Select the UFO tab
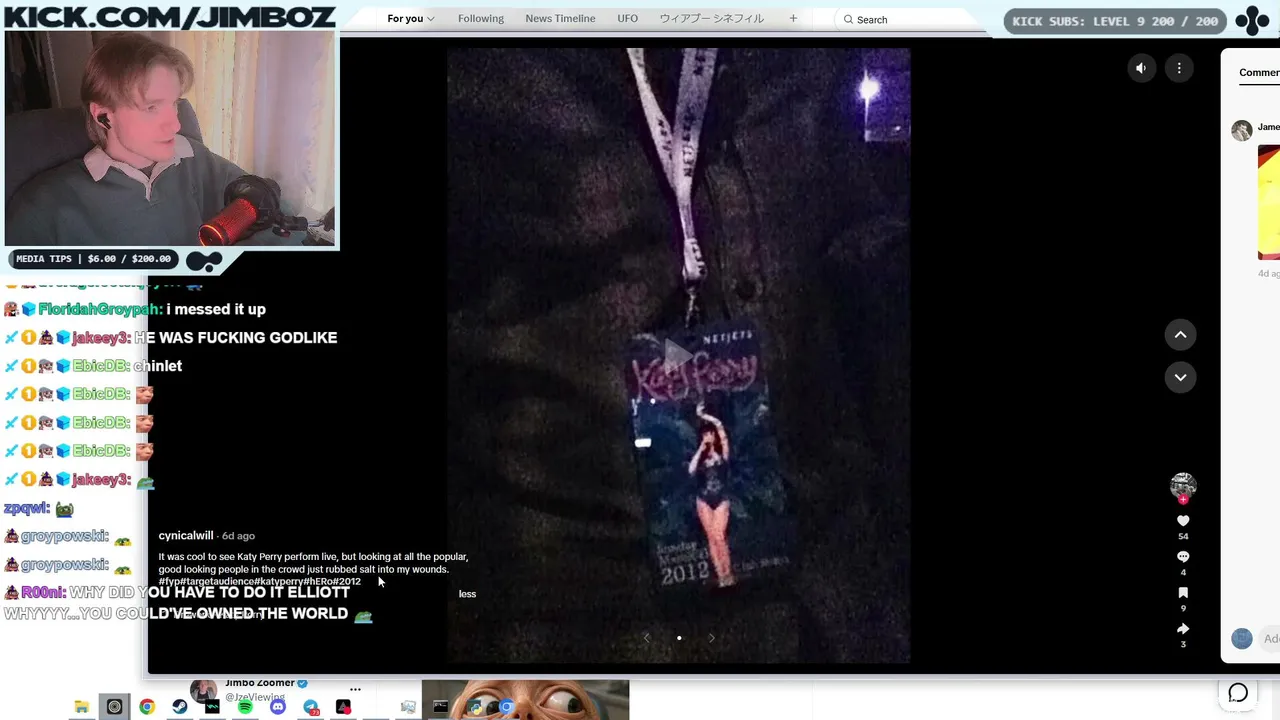The image size is (1280, 720). (x=628, y=19)
